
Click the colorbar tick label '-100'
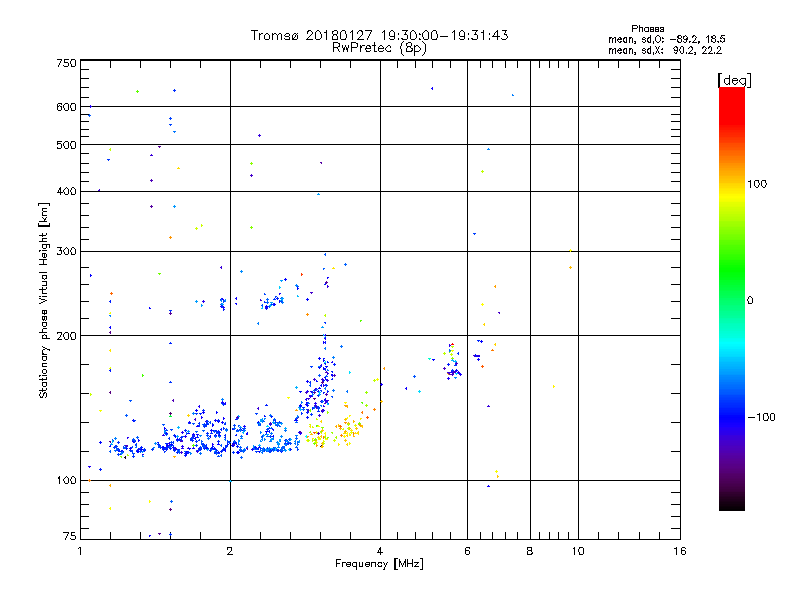[761, 417]
